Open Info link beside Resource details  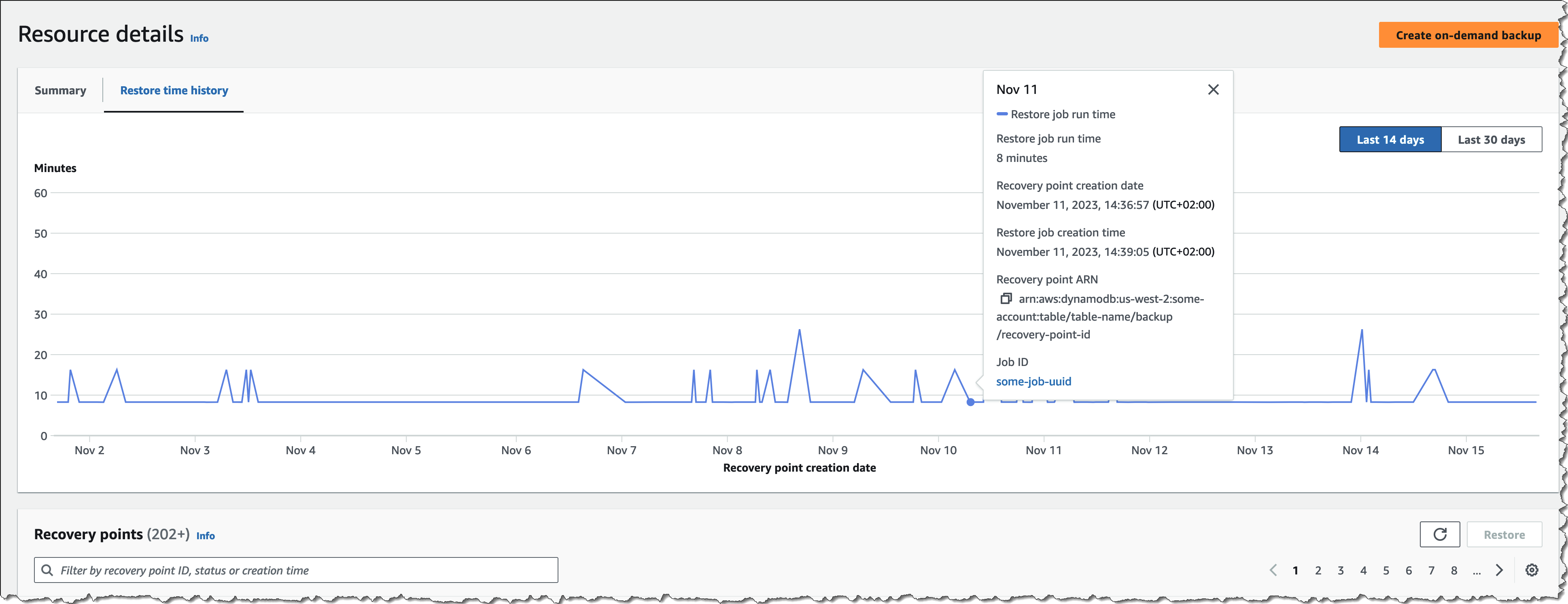pos(199,38)
